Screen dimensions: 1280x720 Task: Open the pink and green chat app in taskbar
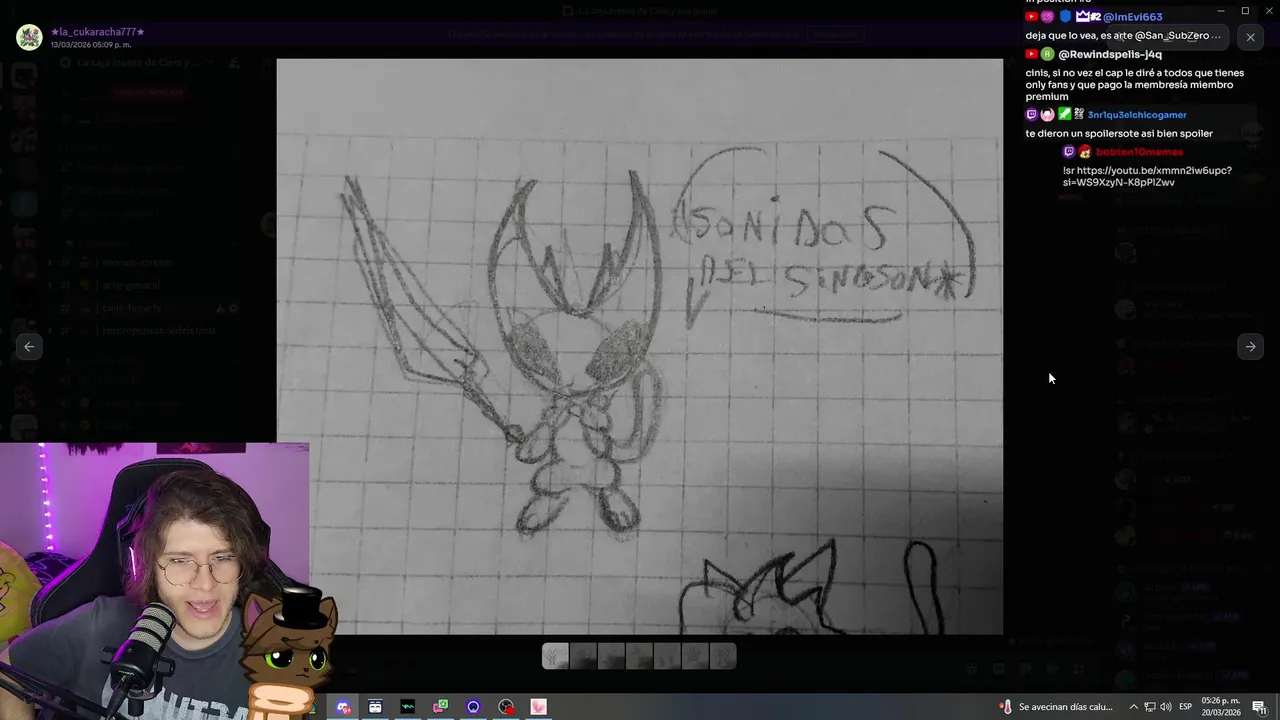click(440, 707)
